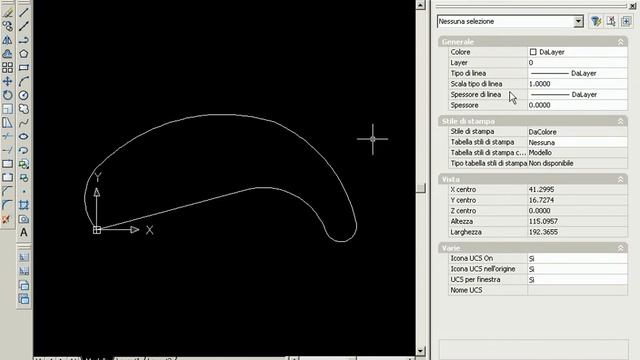
Task: Select the Point tool
Action: point(24,191)
